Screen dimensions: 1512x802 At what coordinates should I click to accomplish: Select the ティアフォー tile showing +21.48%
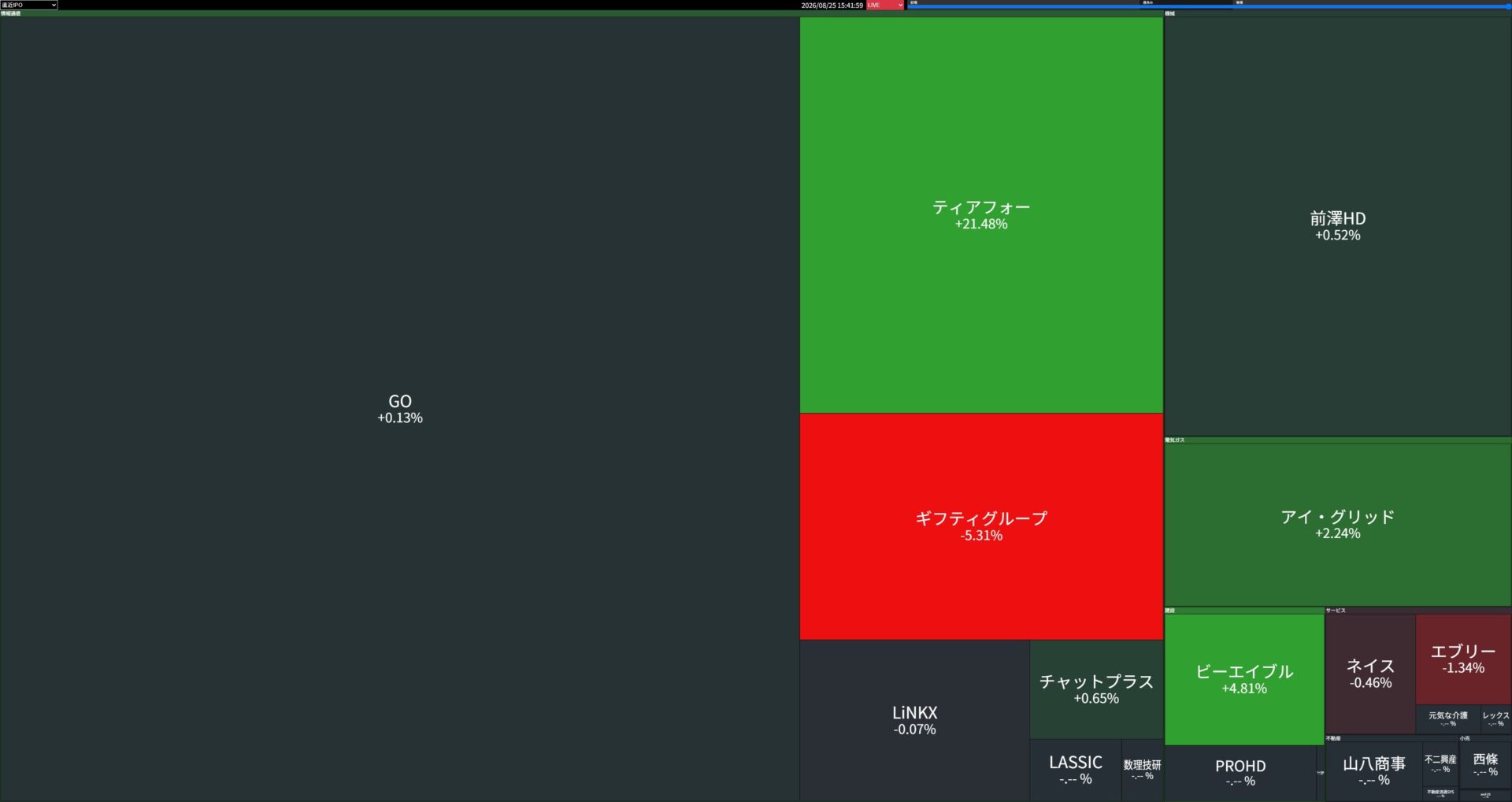[981, 215]
